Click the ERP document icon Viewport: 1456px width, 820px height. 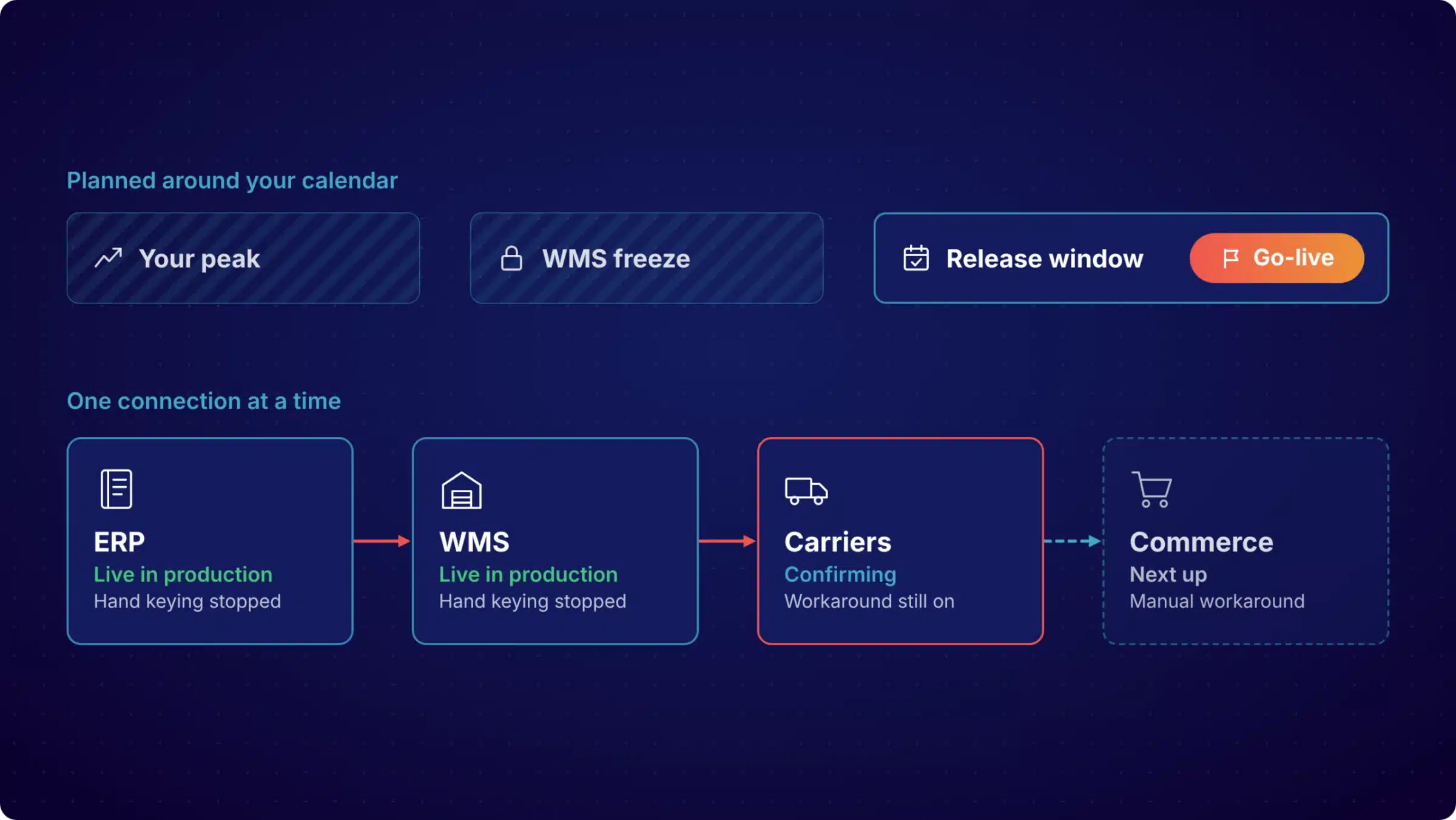116,489
